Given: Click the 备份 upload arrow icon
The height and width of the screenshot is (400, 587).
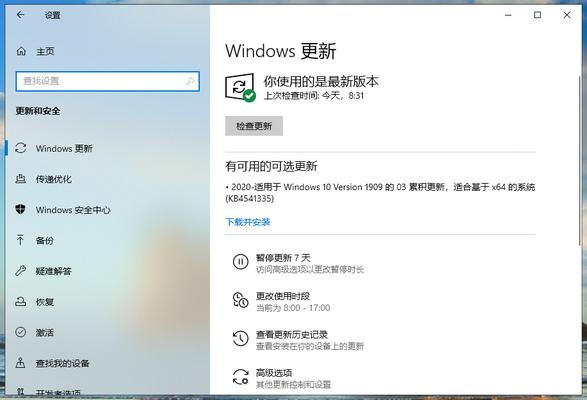Looking at the screenshot, I should point(21,240).
